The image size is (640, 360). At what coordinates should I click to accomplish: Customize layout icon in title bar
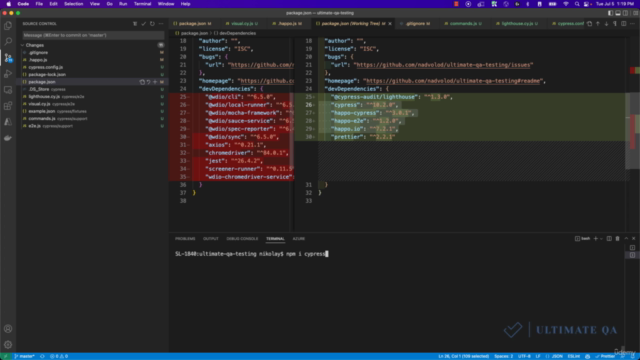[636, 13]
